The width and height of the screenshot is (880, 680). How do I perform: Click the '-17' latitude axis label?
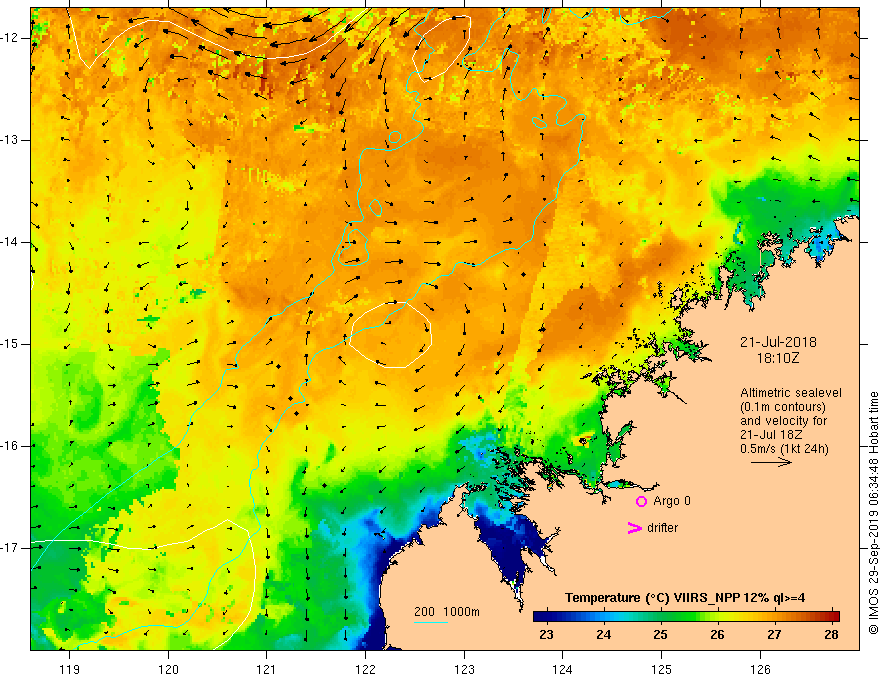click(x=10, y=548)
